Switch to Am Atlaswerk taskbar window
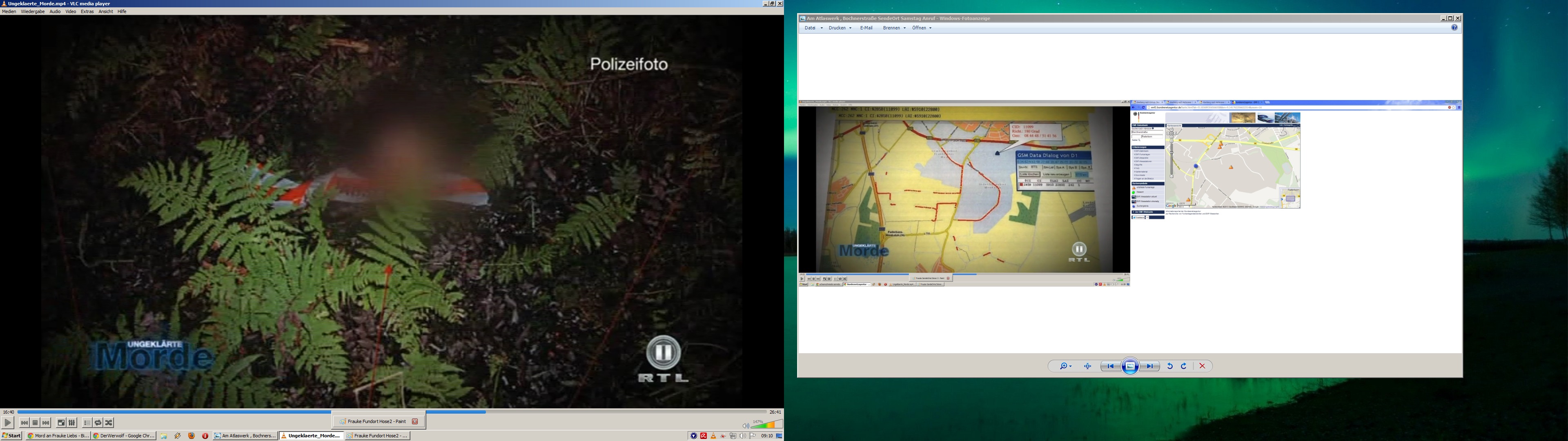1568x441 pixels. (x=245, y=436)
